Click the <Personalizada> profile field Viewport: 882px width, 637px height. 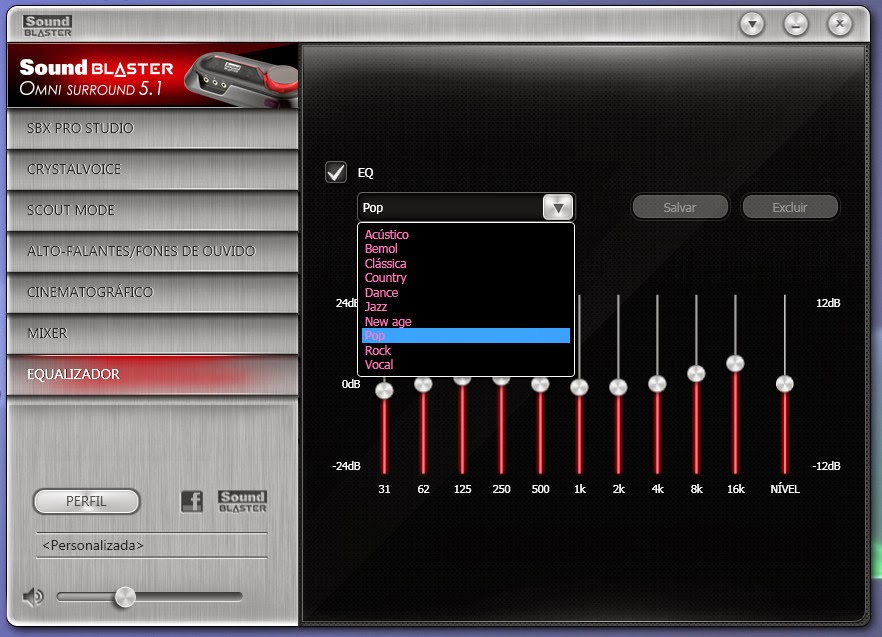pyautogui.click(x=151, y=545)
